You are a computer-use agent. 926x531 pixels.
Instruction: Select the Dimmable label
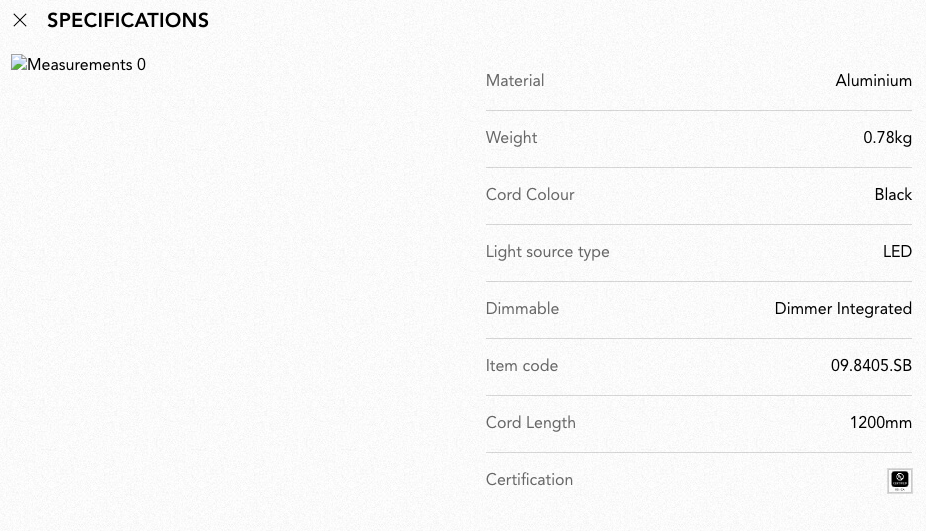[522, 309]
